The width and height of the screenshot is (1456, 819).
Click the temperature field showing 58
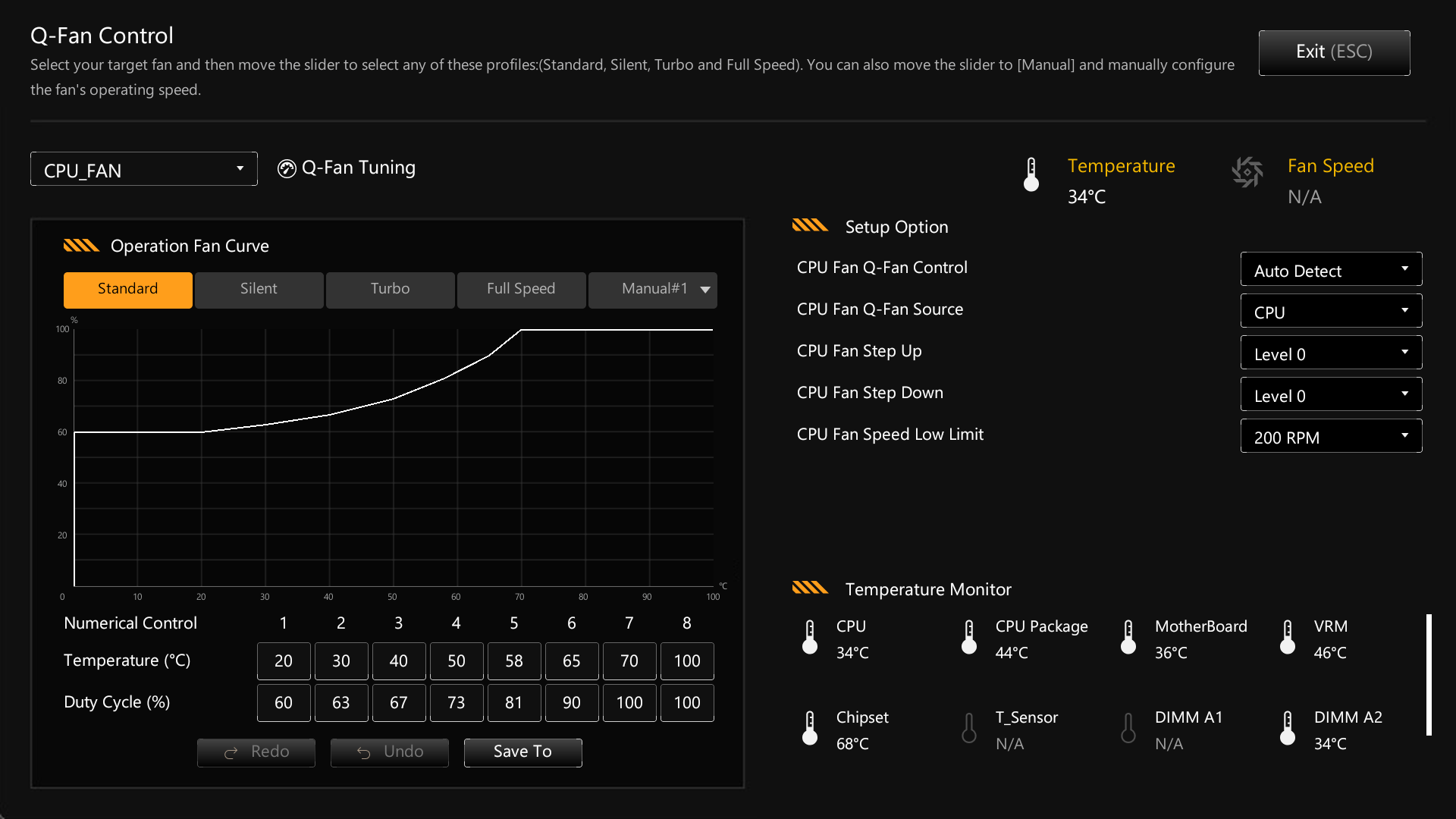click(x=514, y=661)
